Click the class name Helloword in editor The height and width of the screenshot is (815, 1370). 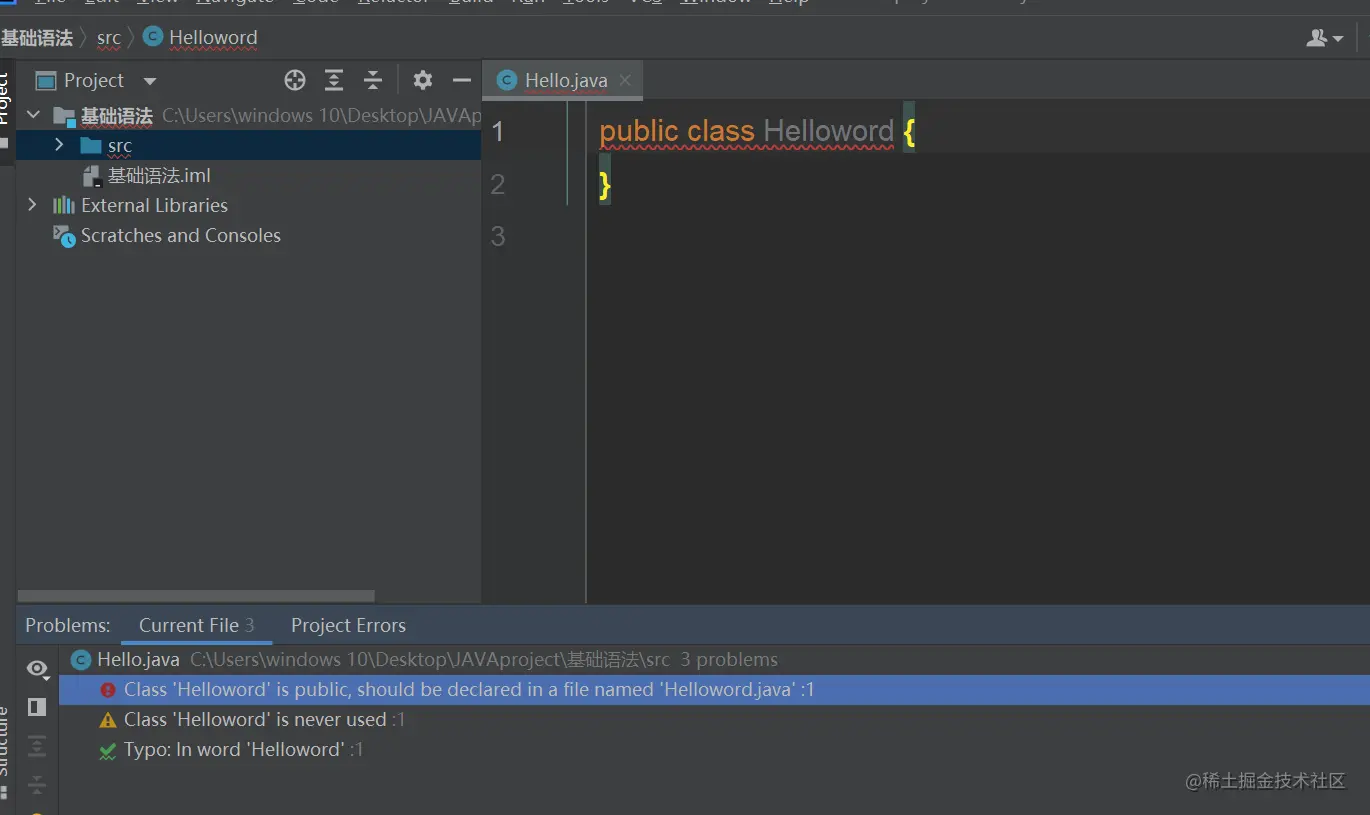point(828,131)
